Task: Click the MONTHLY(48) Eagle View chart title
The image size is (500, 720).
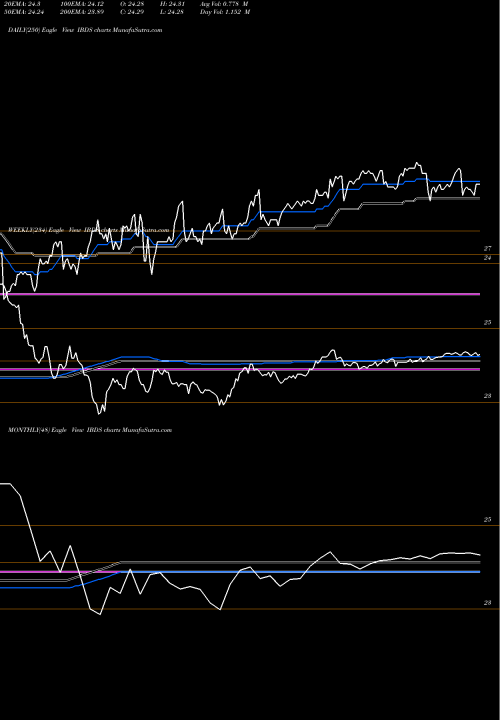Action: point(90,430)
